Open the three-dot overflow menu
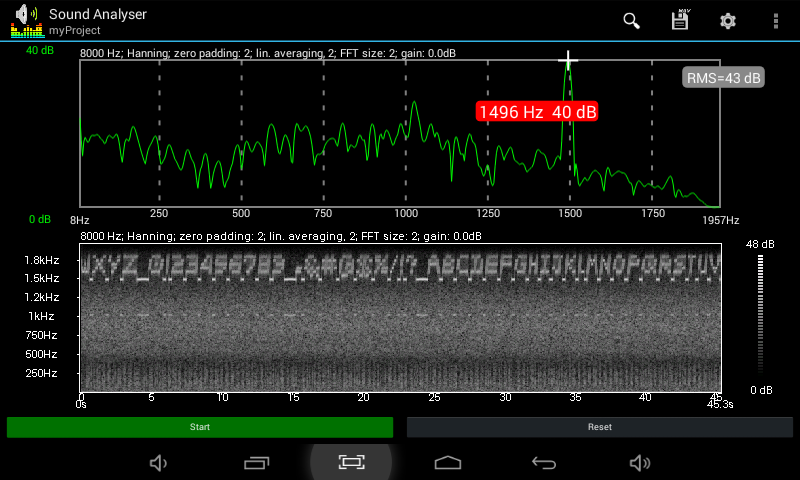Viewport: 800px width, 480px height. (775, 21)
